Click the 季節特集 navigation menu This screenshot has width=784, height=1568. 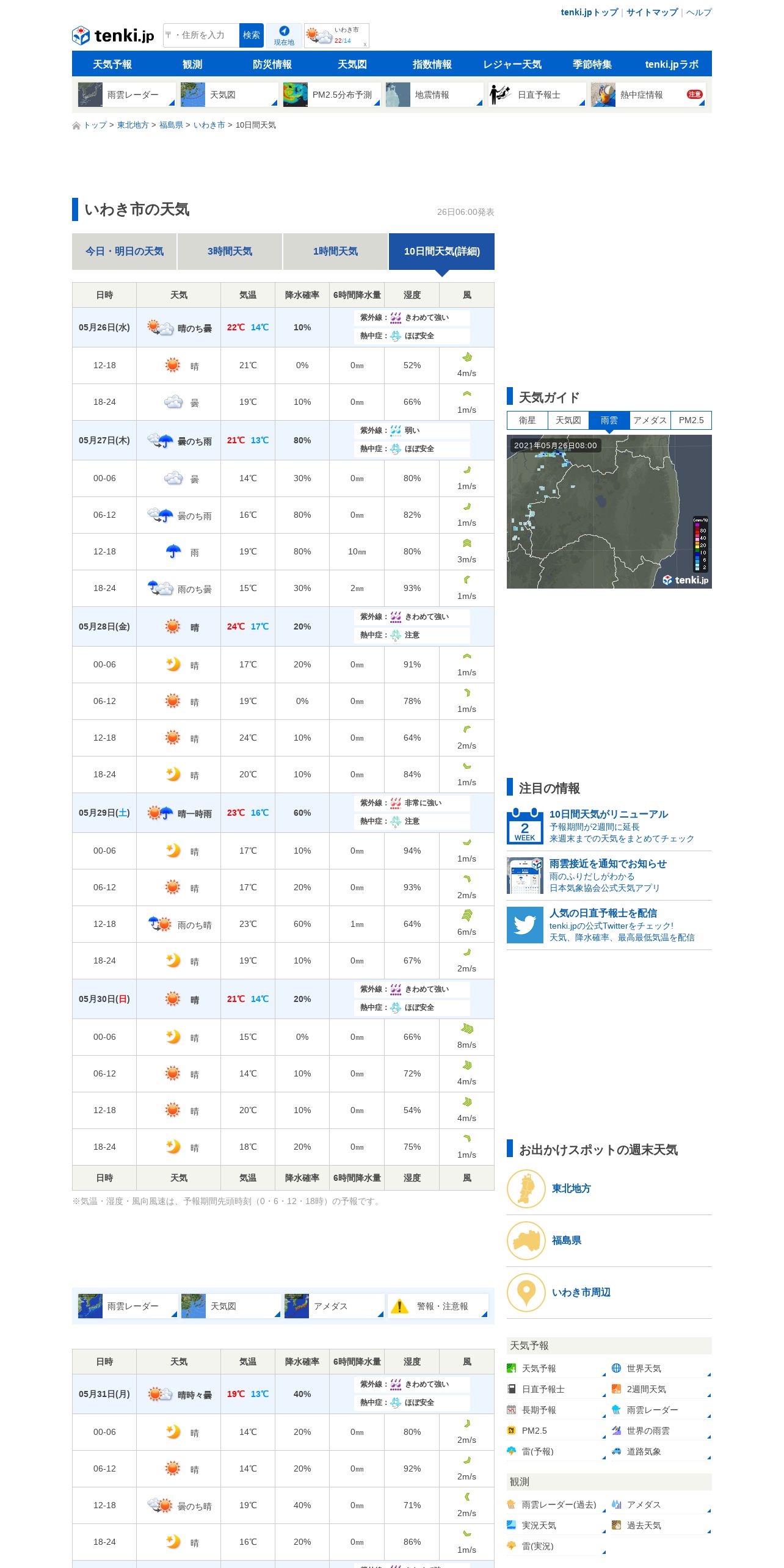pyautogui.click(x=592, y=64)
